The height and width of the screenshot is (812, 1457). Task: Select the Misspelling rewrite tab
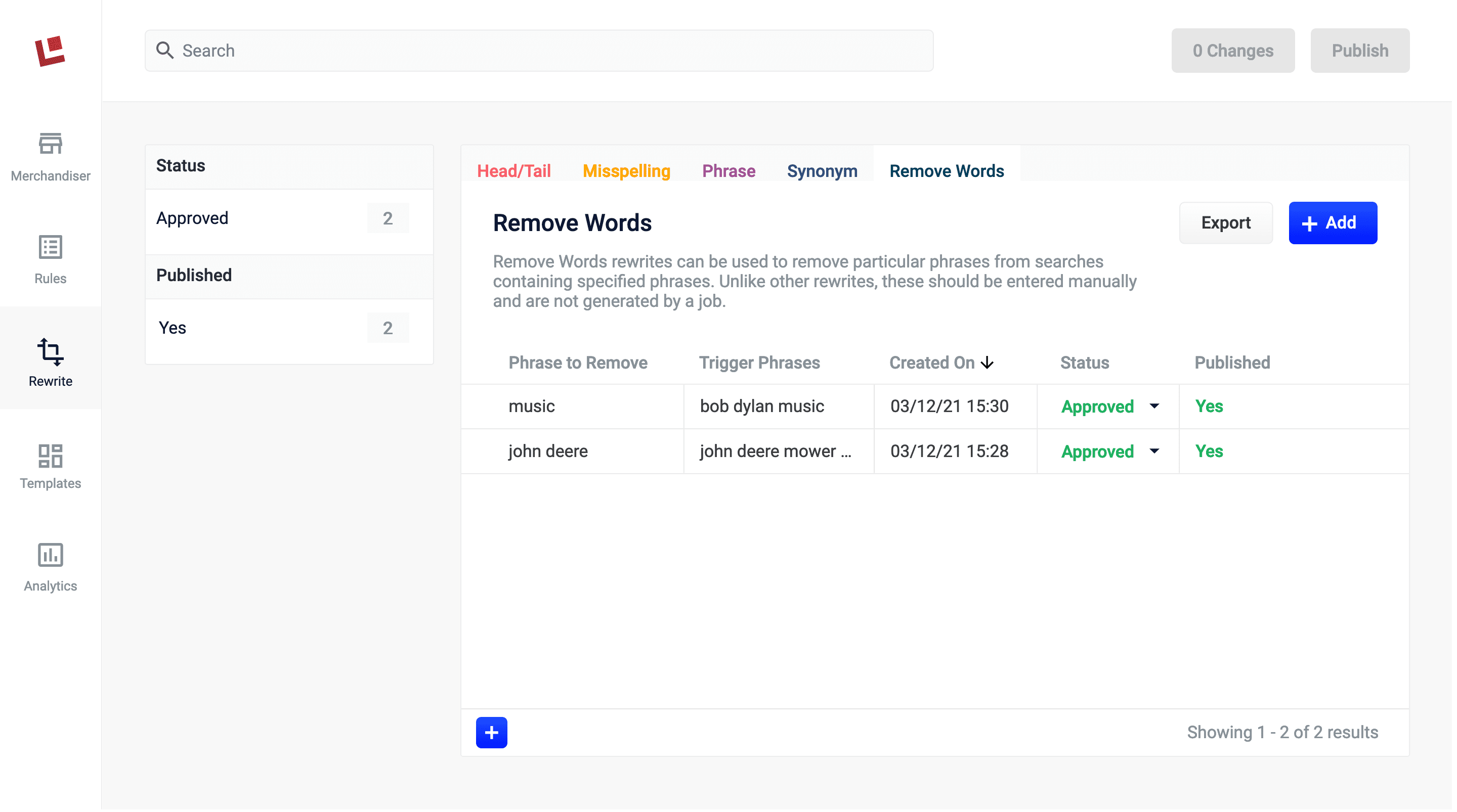626,170
